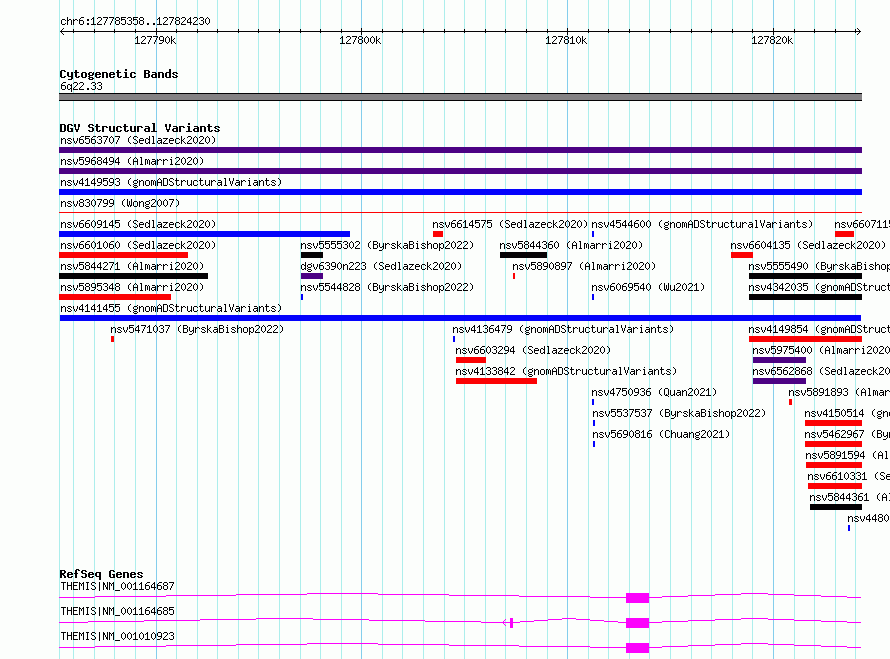Click THEMIS|NM_001010923 gene label
The image size is (890, 659).
117,636
